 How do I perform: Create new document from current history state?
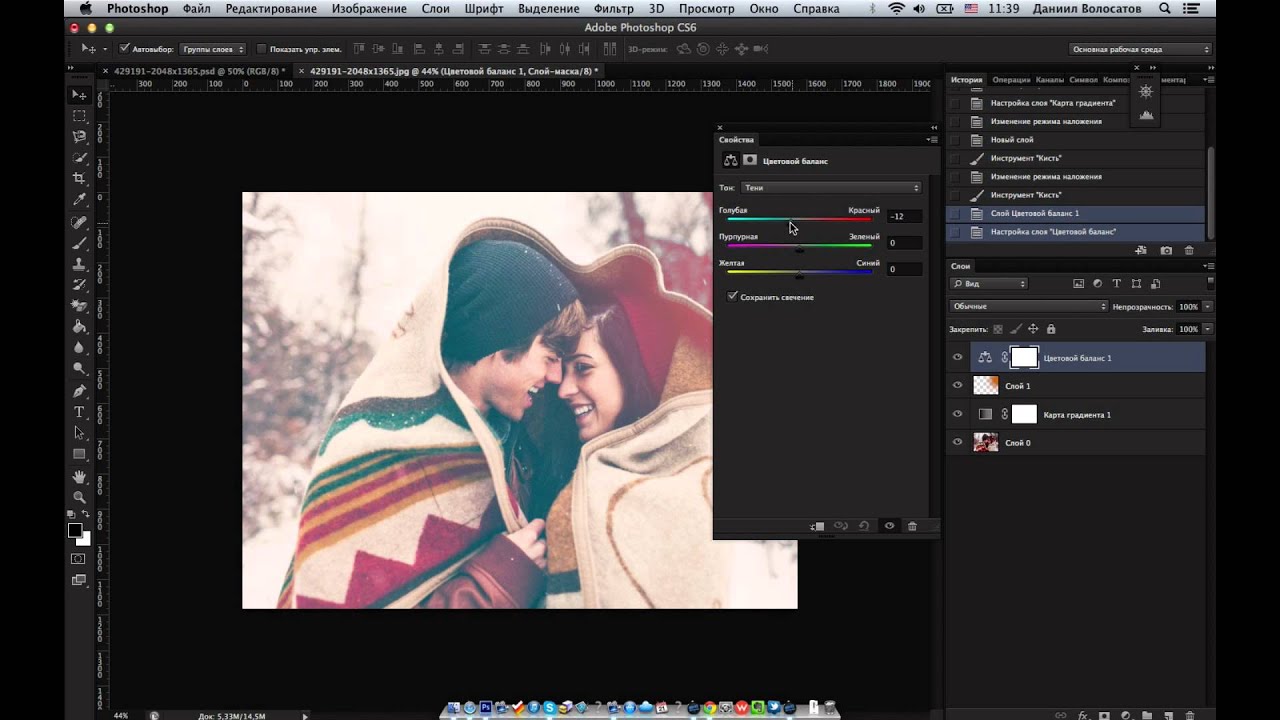coord(1141,250)
